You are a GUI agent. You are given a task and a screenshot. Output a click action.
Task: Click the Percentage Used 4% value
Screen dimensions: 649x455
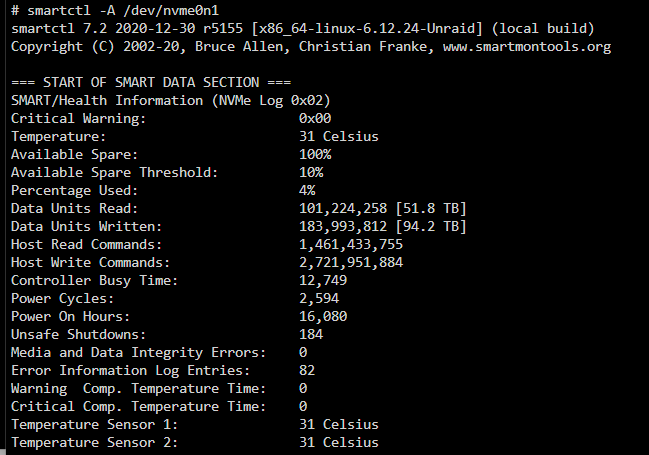(x=307, y=190)
